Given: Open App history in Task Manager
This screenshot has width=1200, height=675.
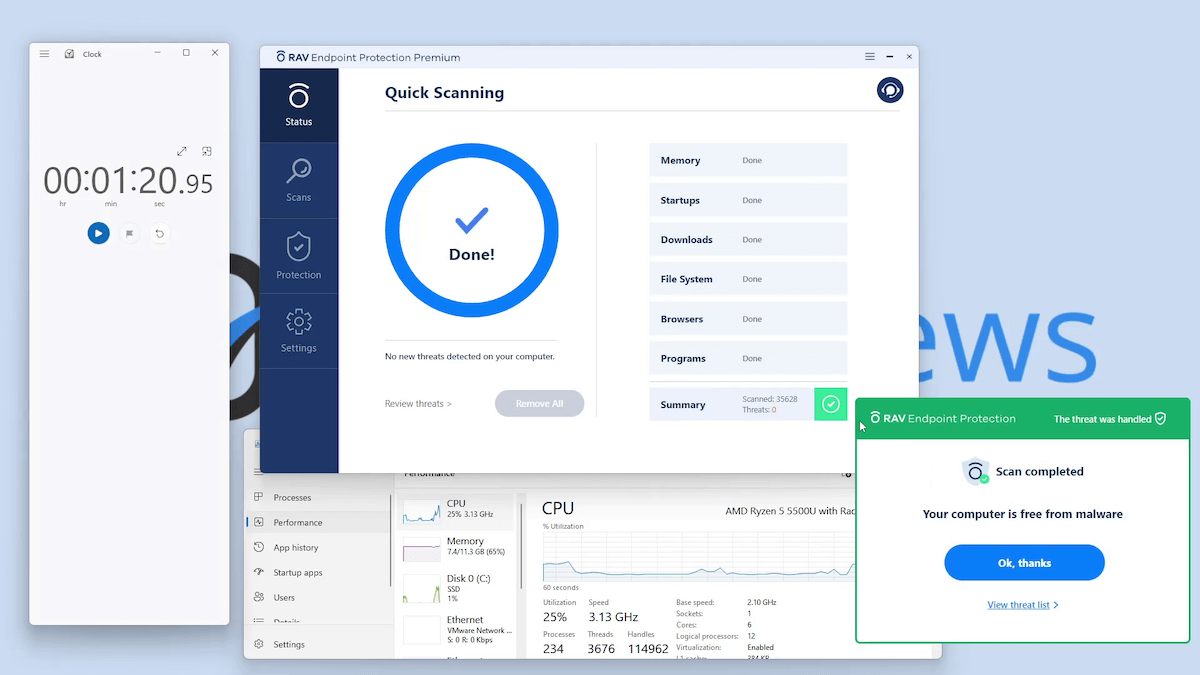Looking at the screenshot, I should click(x=296, y=548).
